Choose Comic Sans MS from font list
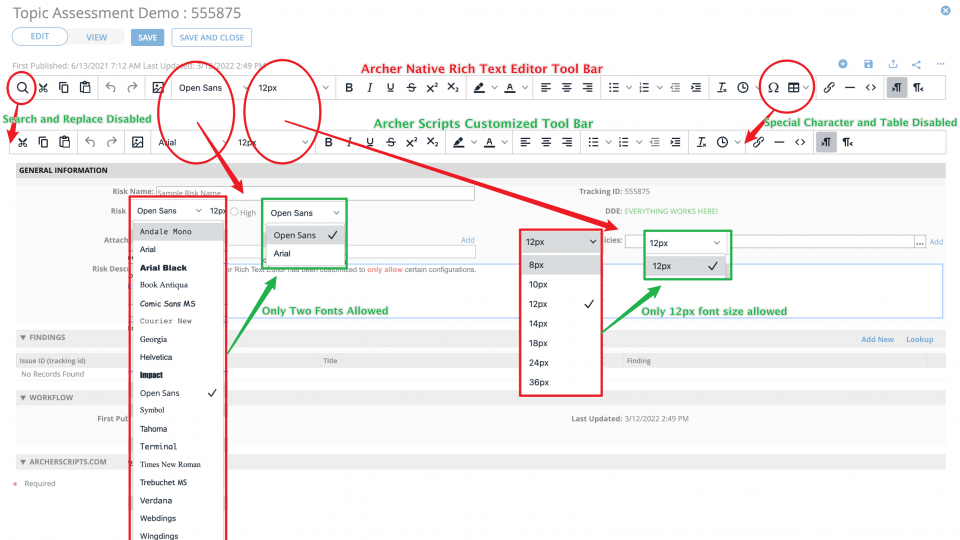 (x=178, y=304)
